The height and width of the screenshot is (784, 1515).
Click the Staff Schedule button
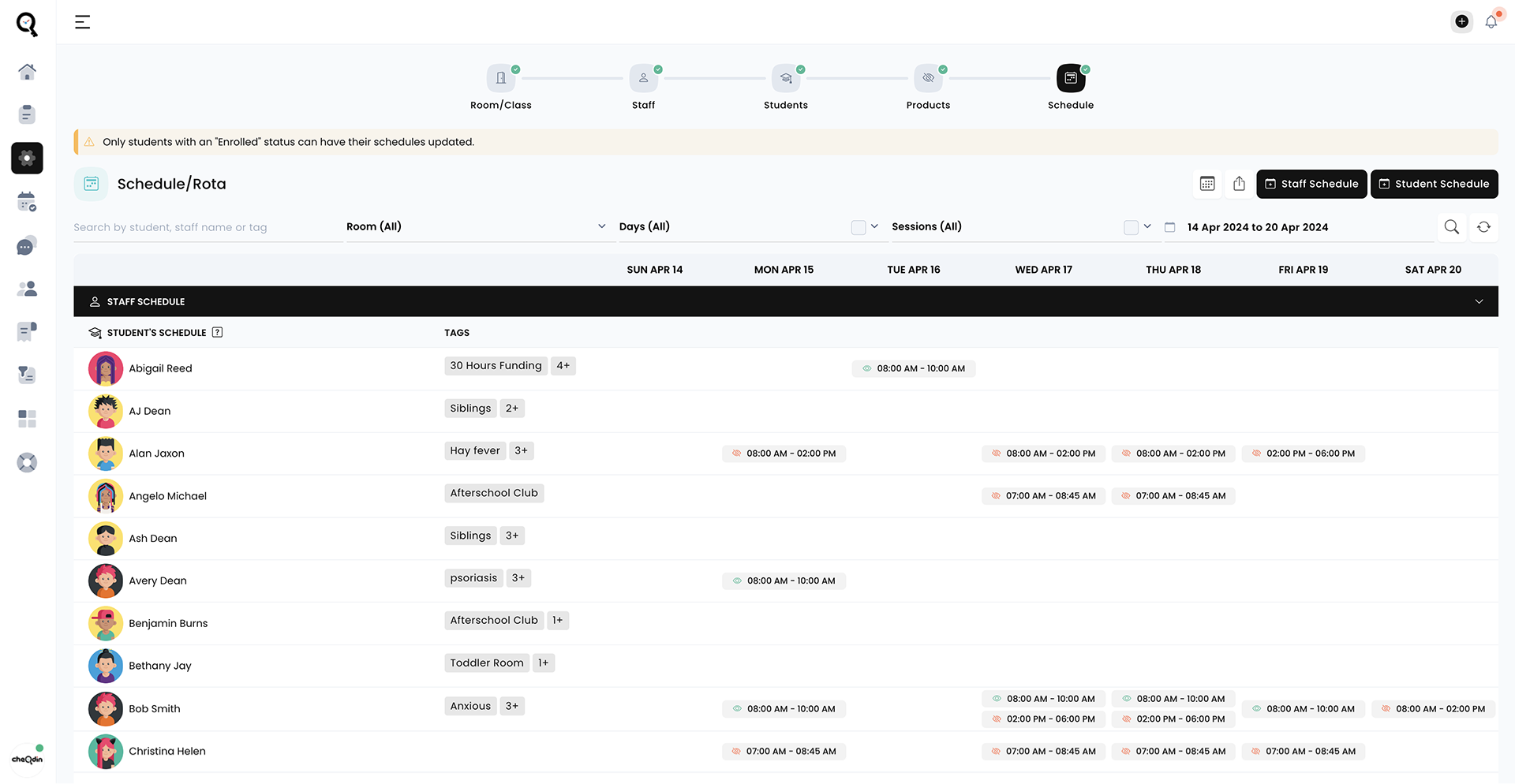tap(1311, 184)
